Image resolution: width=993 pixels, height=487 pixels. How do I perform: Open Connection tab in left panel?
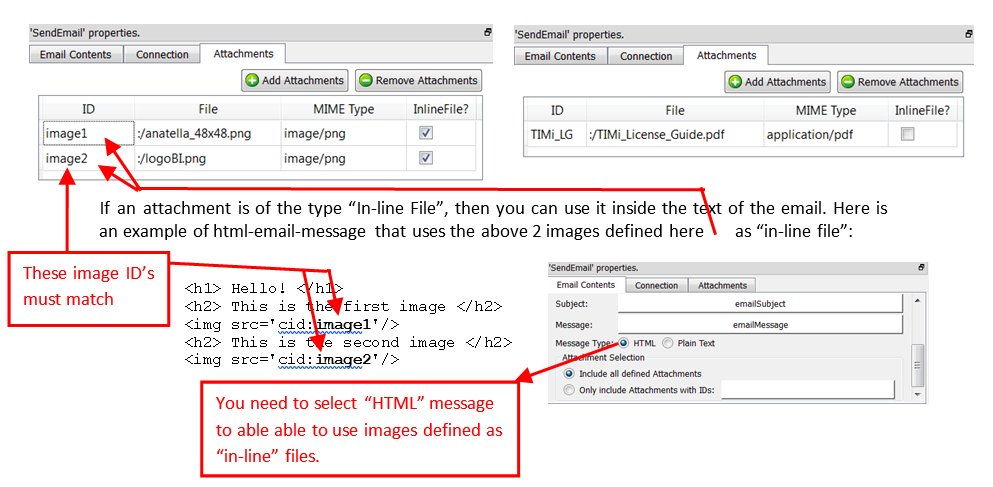click(161, 54)
